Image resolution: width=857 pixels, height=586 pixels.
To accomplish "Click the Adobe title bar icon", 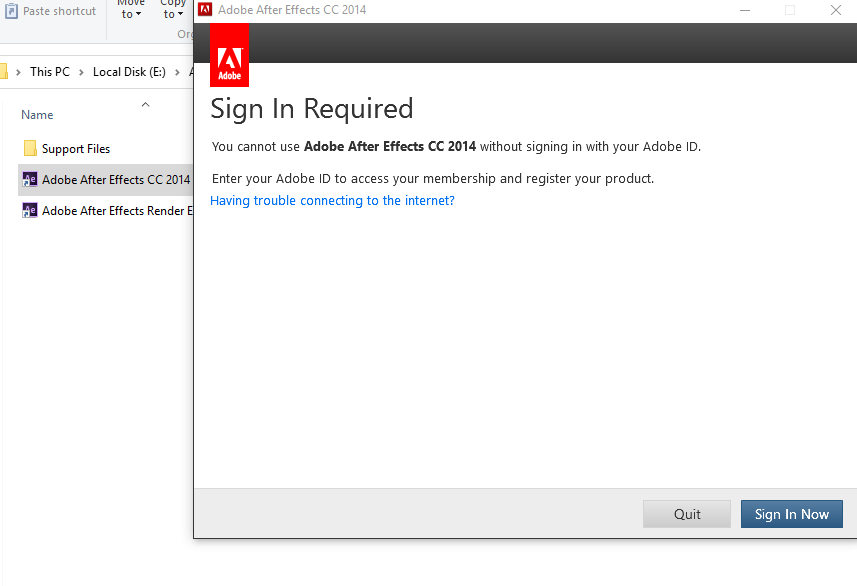I will tap(205, 9).
